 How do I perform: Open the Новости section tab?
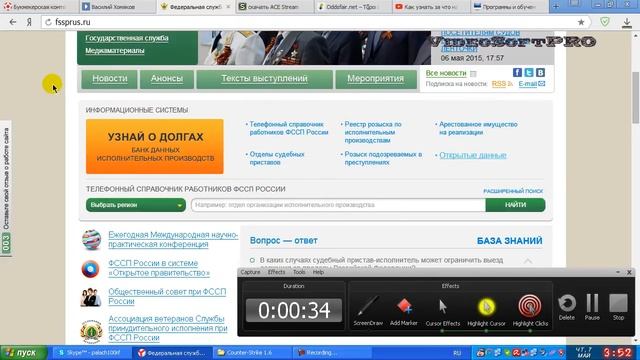(x=109, y=79)
